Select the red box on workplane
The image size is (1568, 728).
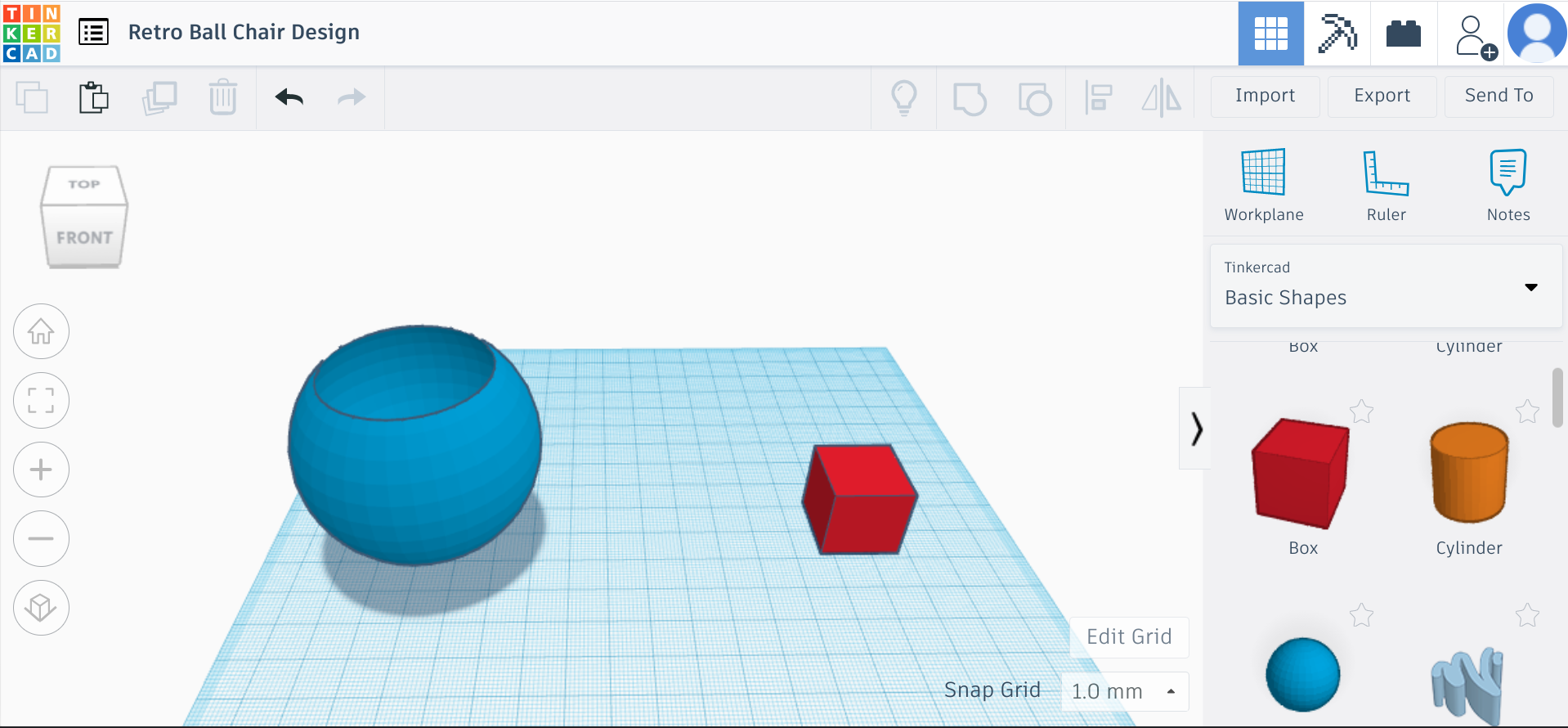click(859, 500)
